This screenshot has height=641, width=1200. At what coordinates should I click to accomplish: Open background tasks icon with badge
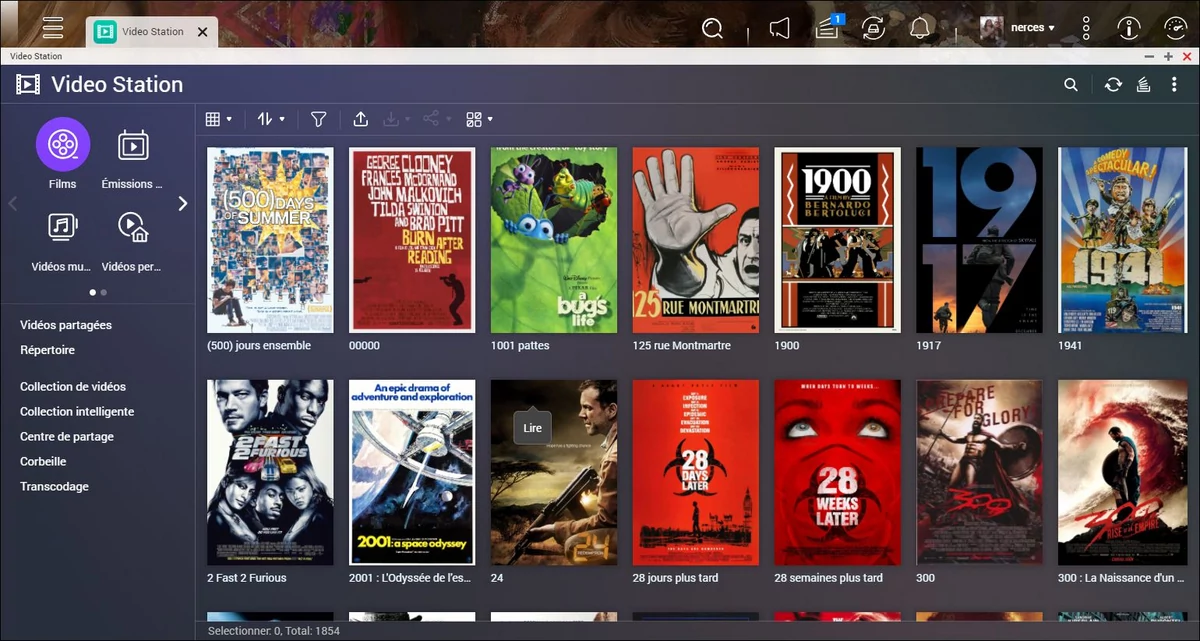(828, 27)
